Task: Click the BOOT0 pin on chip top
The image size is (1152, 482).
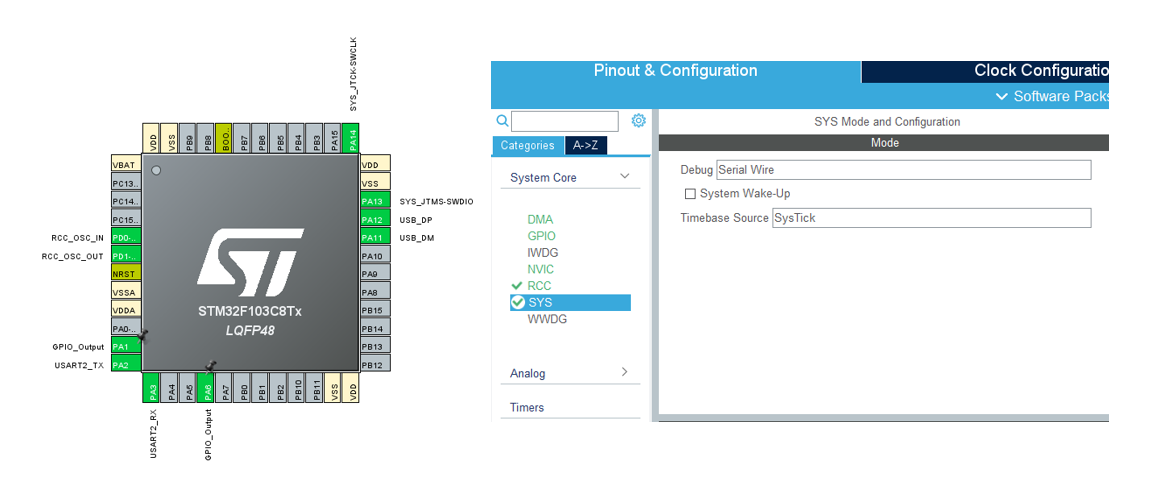Action: tap(225, 138)
